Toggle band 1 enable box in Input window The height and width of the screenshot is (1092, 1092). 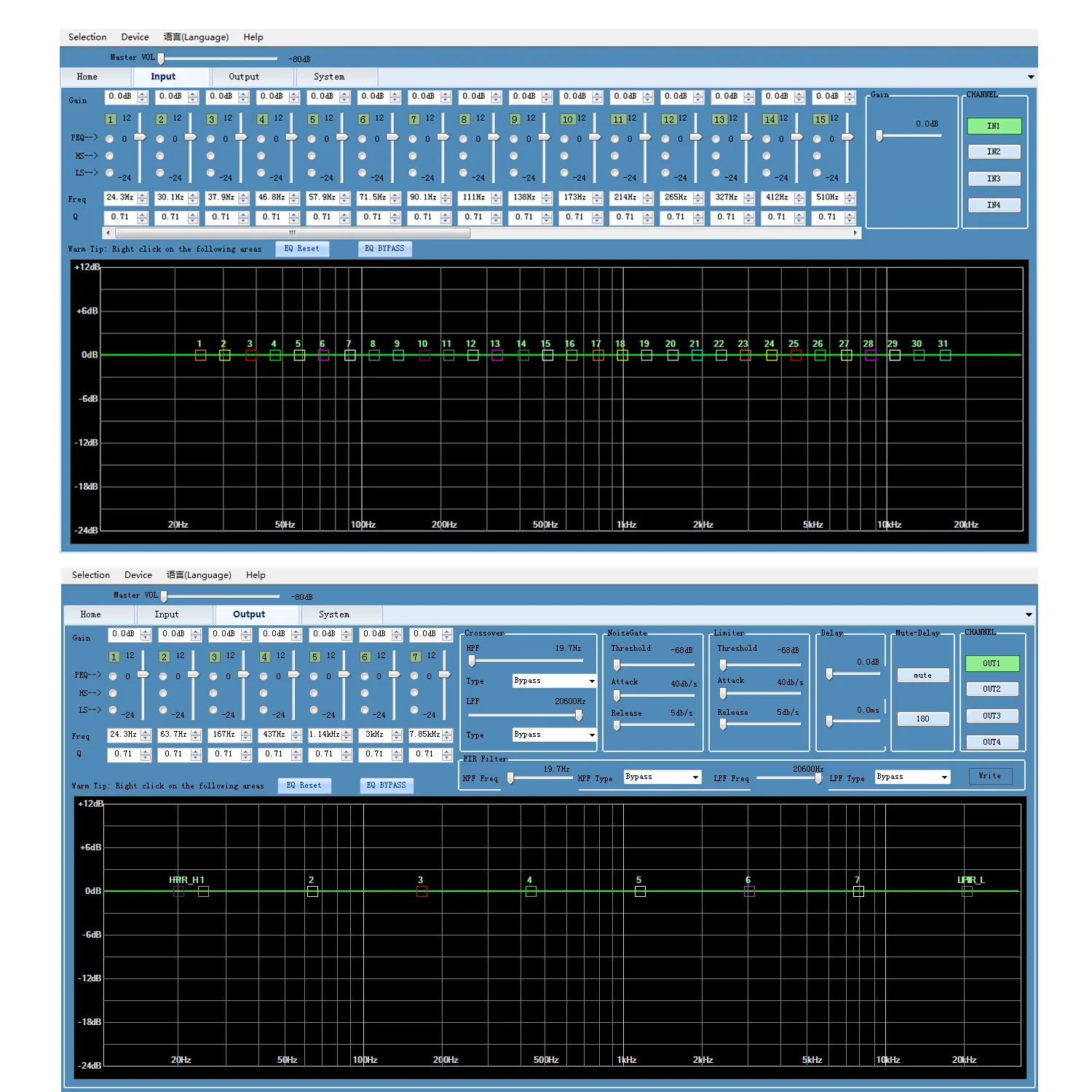(x=111, y=119)
